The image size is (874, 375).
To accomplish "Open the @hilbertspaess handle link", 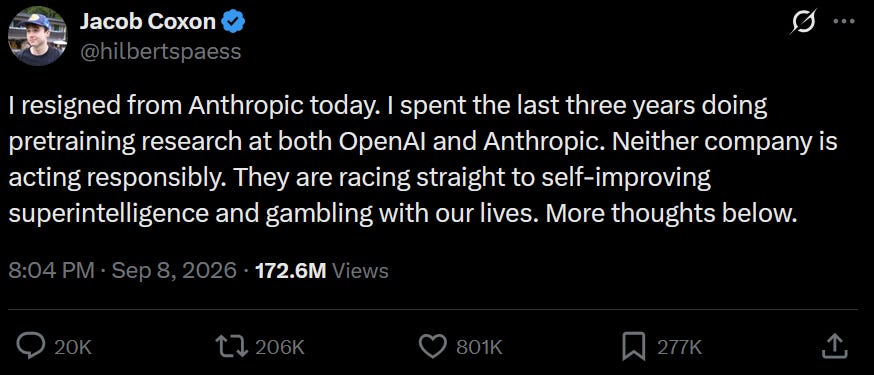I will (x=161, y=51).
